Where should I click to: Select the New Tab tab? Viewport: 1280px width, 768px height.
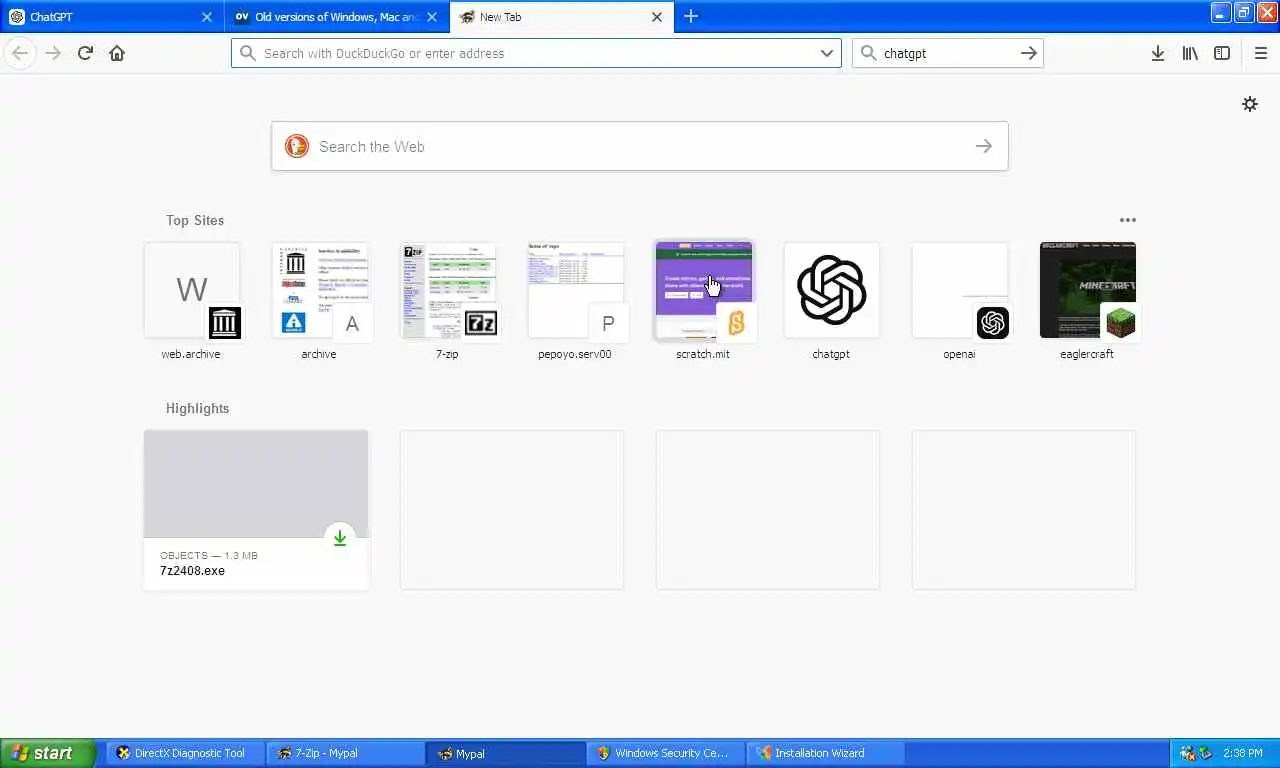point(562,17)
